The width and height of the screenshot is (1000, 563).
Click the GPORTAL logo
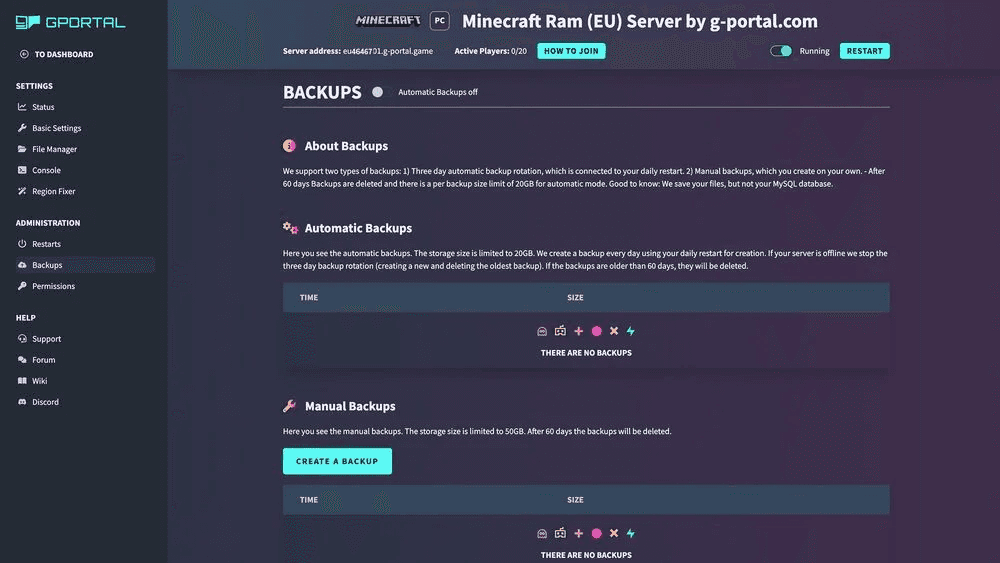(x=70, y=22)
